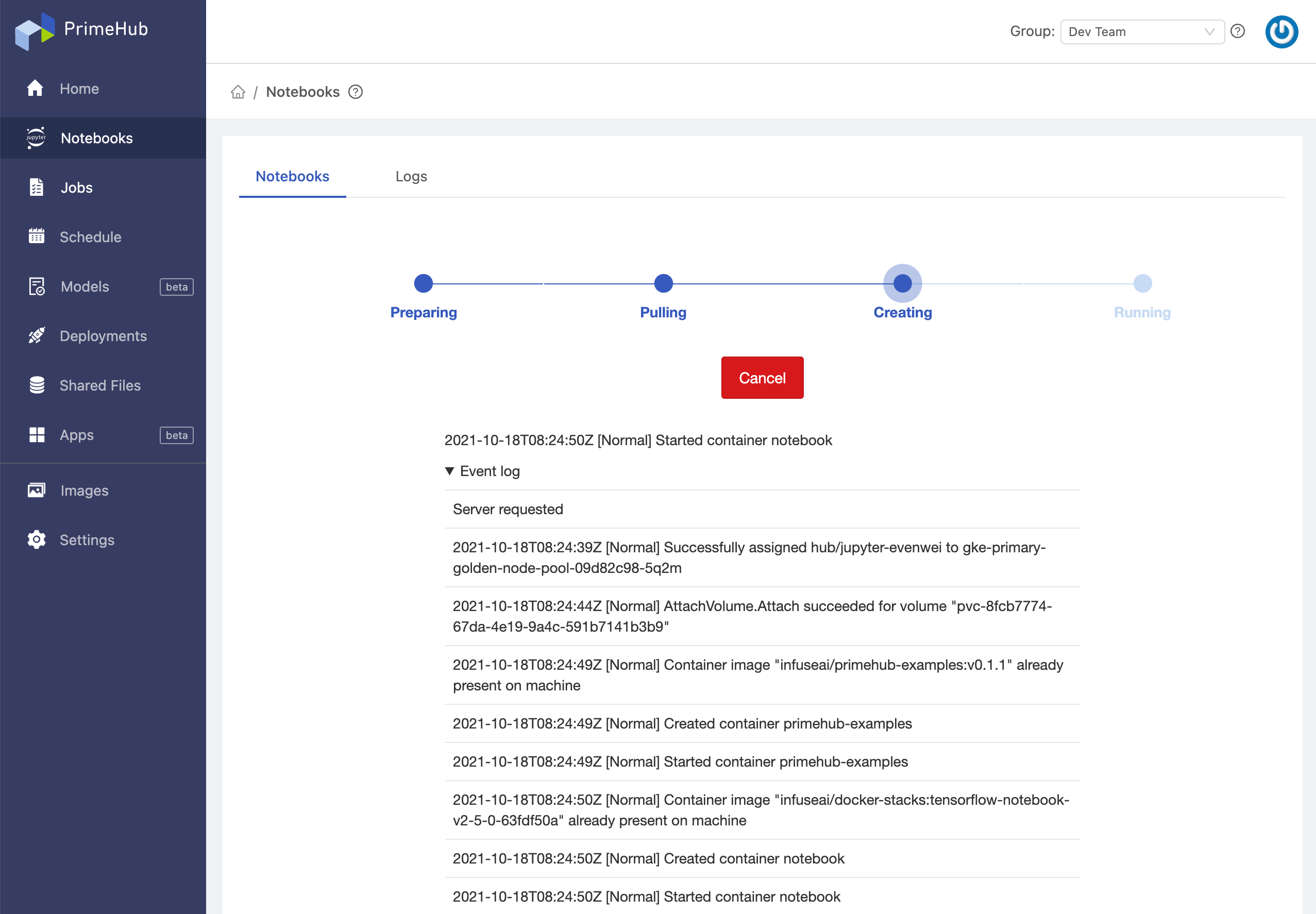The height and width of the screenshot is (914, 1316).
Task: Click the 'Started container primehub-examples' entry
Action: (762, 761)
